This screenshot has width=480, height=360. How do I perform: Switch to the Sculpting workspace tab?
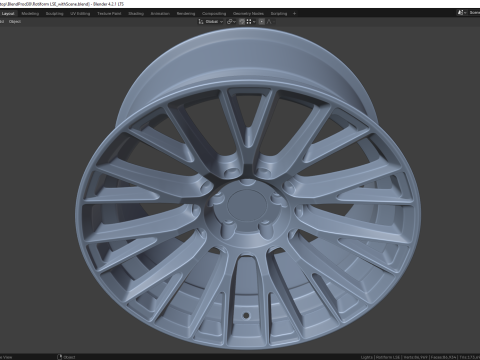(x=55, y=14)
